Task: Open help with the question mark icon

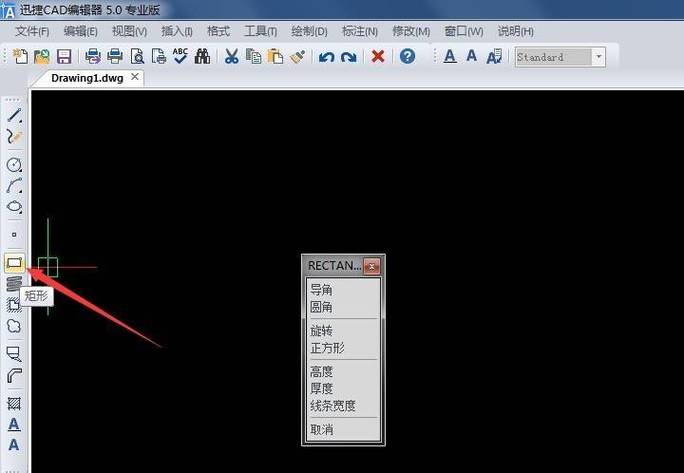Action: (x=407, y=56)
